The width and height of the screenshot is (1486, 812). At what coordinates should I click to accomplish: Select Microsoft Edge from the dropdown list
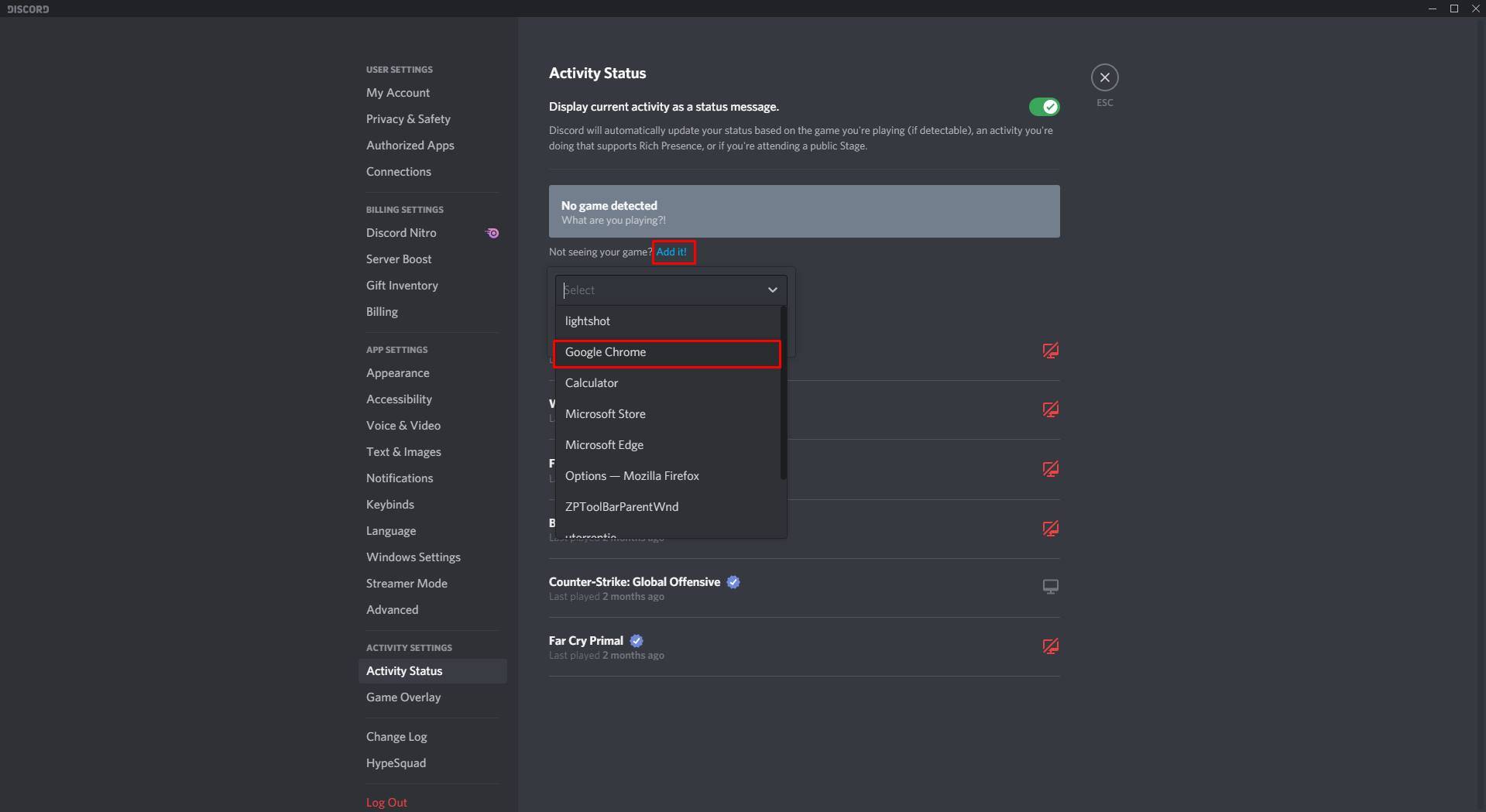coord(604,445)
